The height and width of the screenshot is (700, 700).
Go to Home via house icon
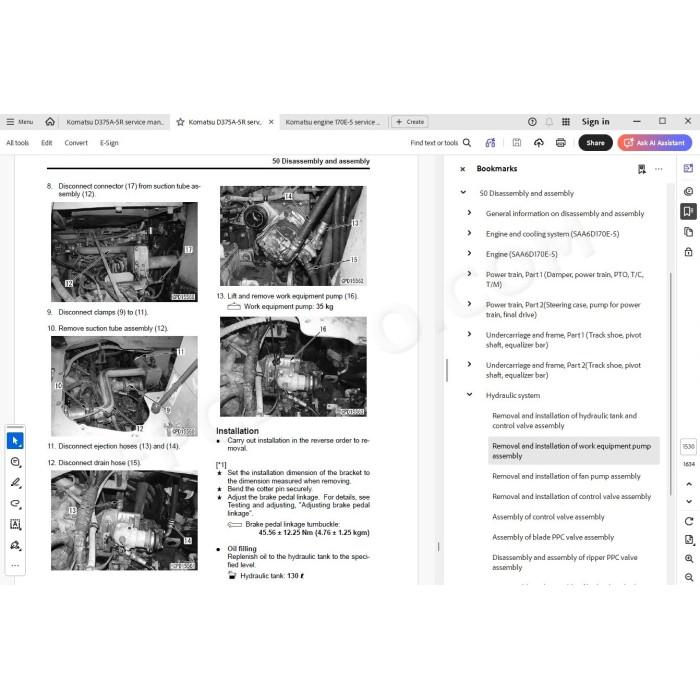50,121
